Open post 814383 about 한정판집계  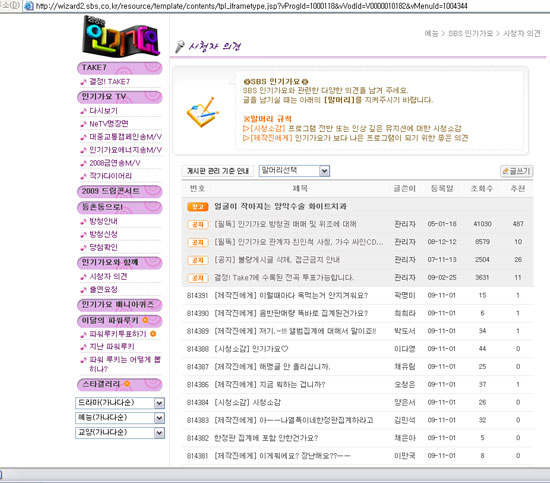coord(293,421)
